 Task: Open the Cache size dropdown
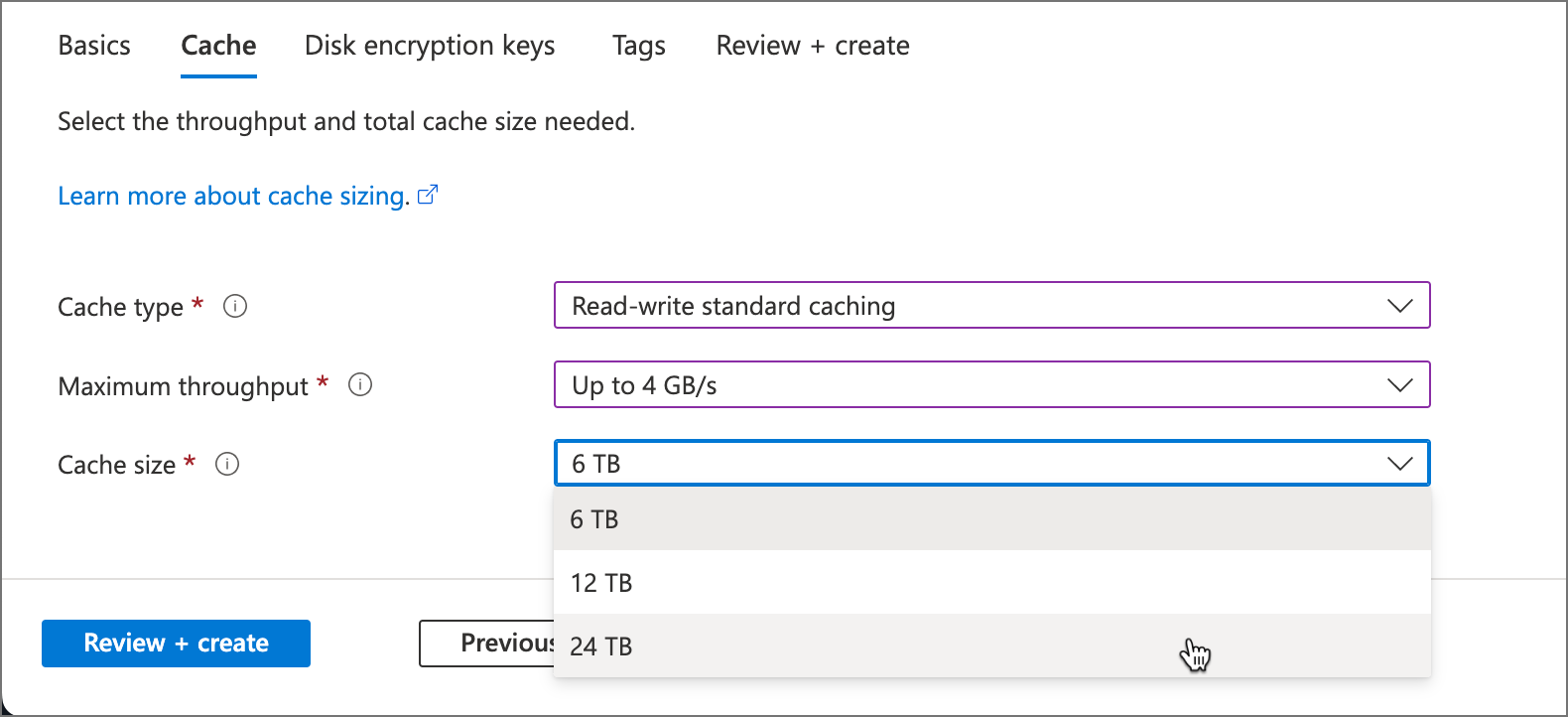[x=992, y=463]
